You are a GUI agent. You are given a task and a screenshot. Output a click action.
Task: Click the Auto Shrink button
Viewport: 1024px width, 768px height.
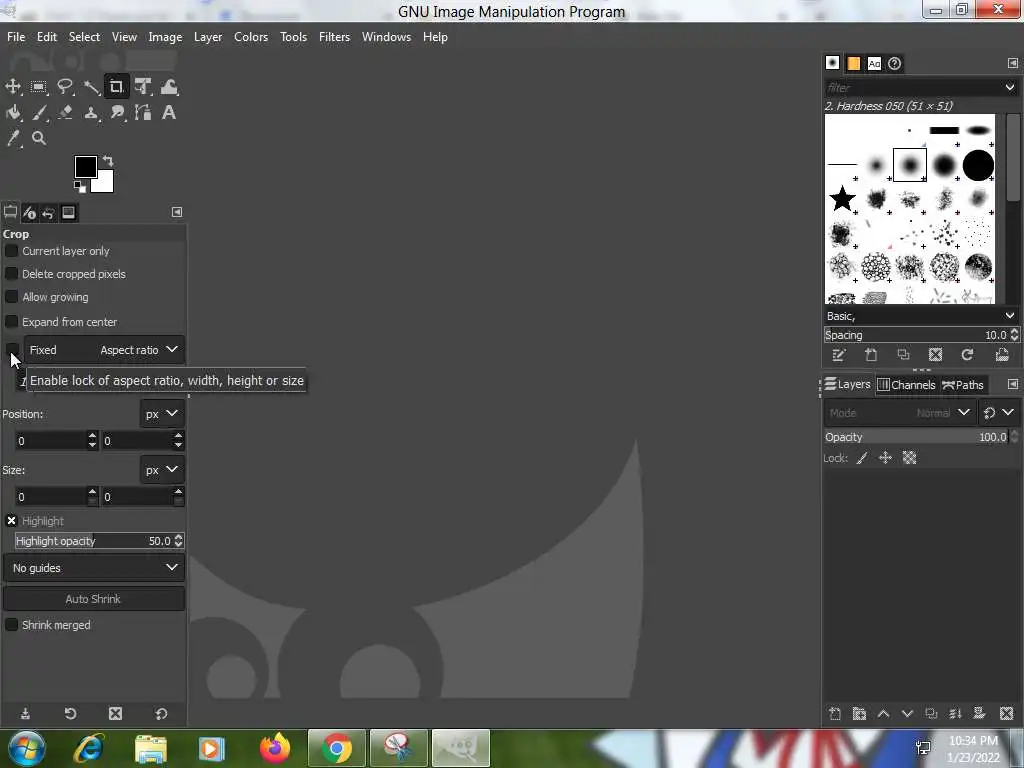pyautogui.click(x=94, y=599)
